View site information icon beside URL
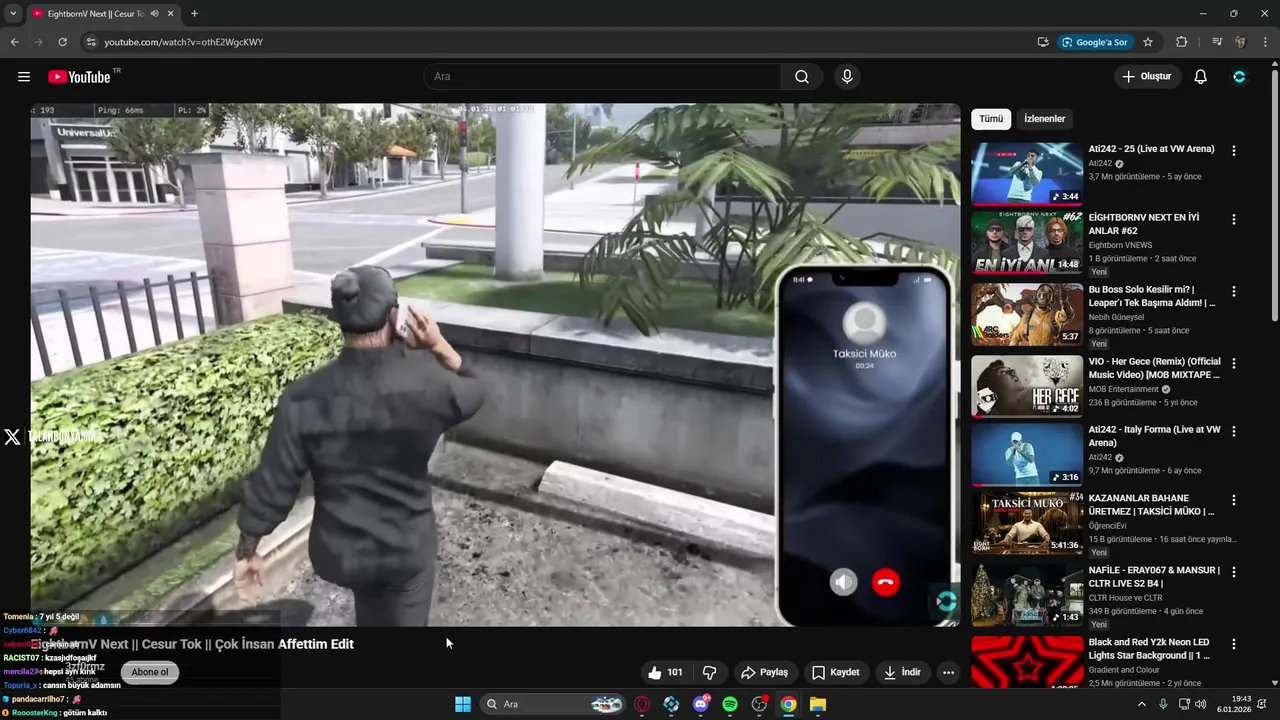The width and height of the screenshot is (1280, 720). pos(91,42)
